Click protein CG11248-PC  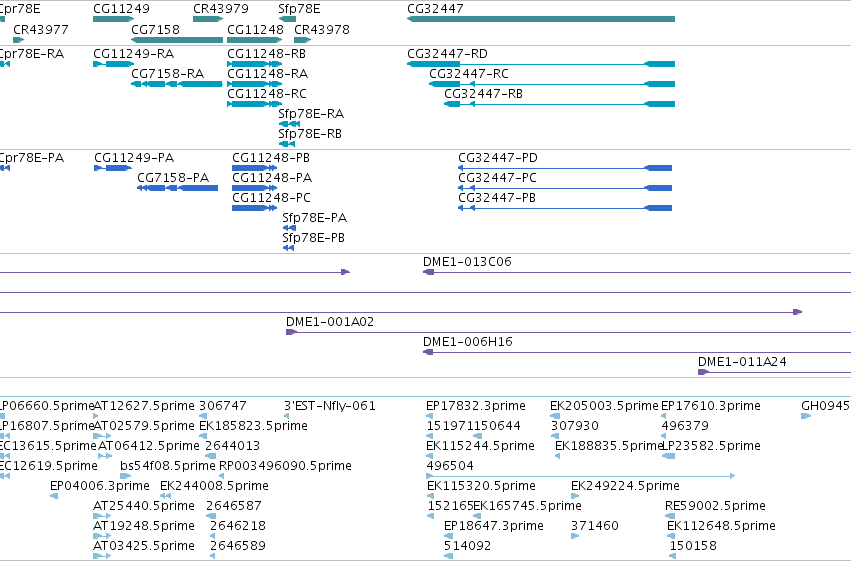[255, 208]
